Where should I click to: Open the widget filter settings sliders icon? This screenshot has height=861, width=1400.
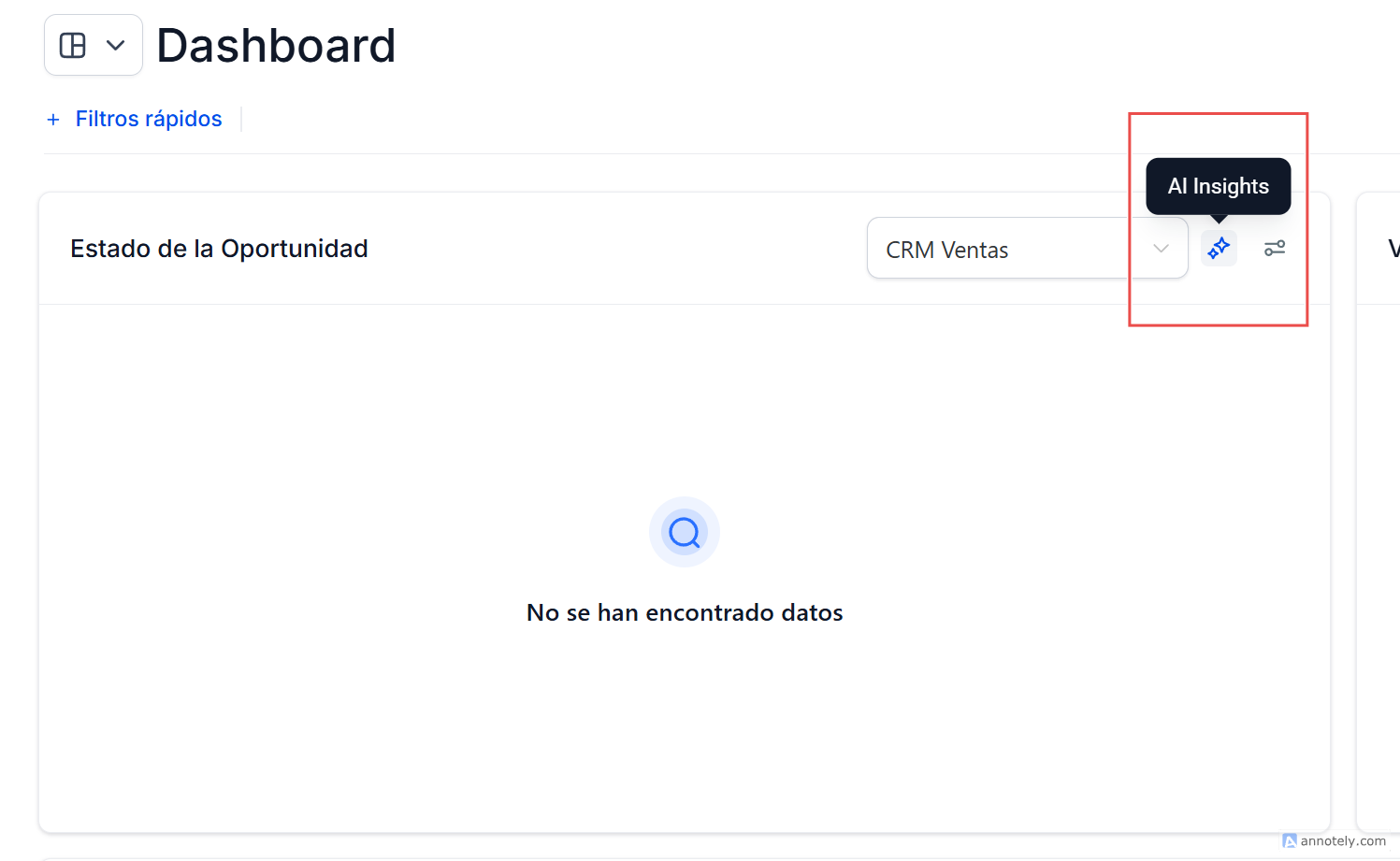pyautogui.click(x=1275, y=248)
